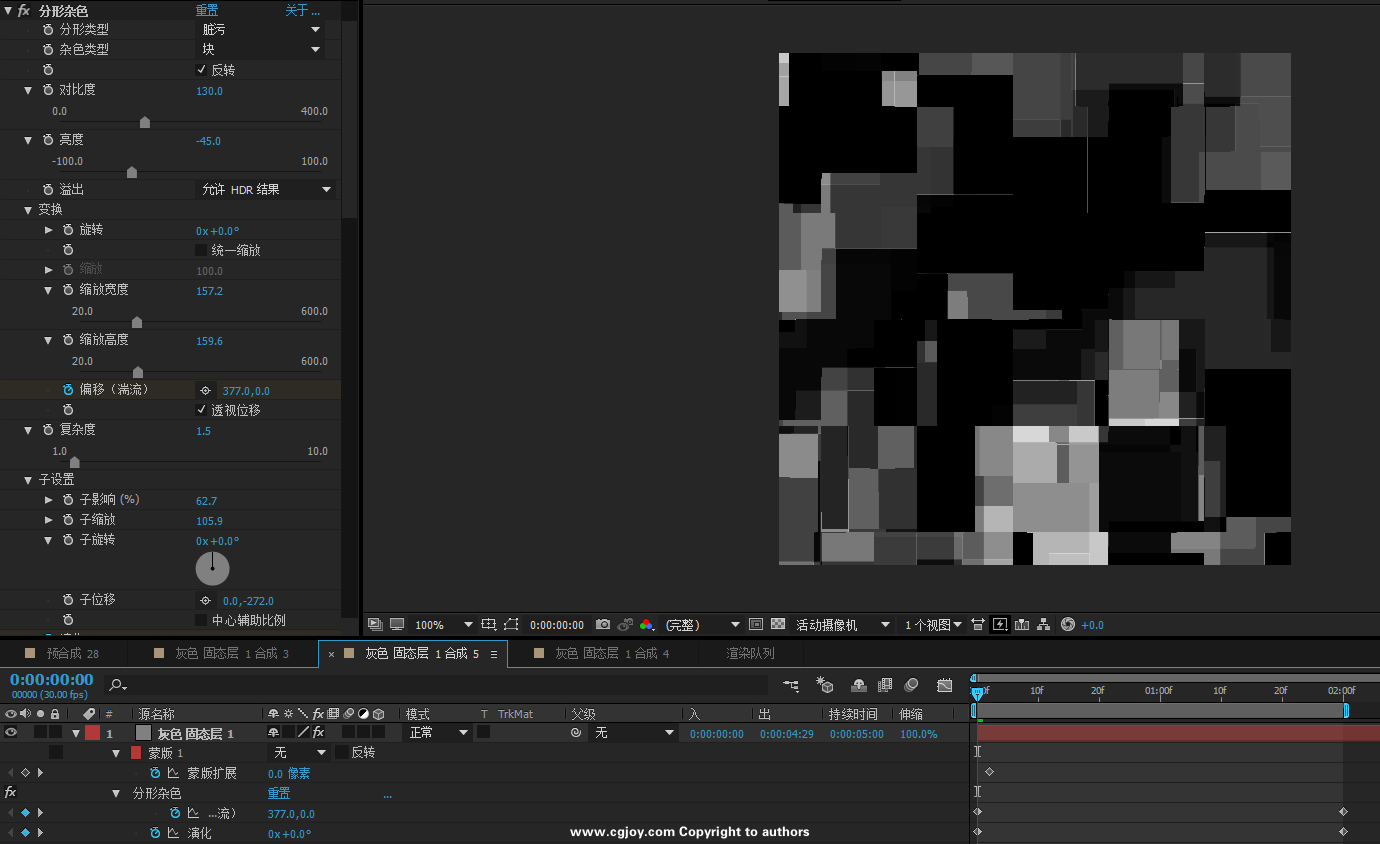The width and height of the screenshot is (1380, 844).
Task: Click the red label color of layer 1
Action: click(92, 733)
